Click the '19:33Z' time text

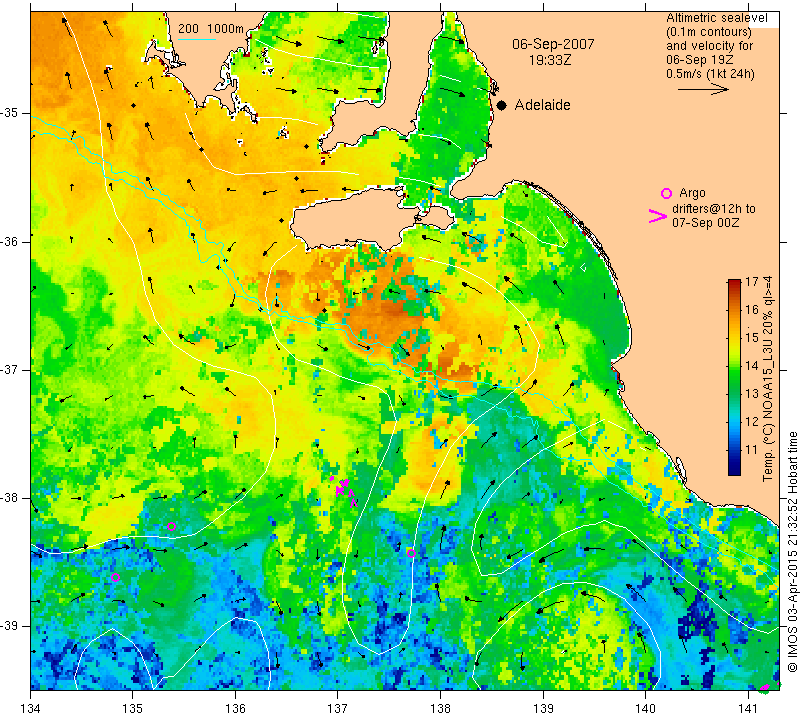(x=550, y=60)
